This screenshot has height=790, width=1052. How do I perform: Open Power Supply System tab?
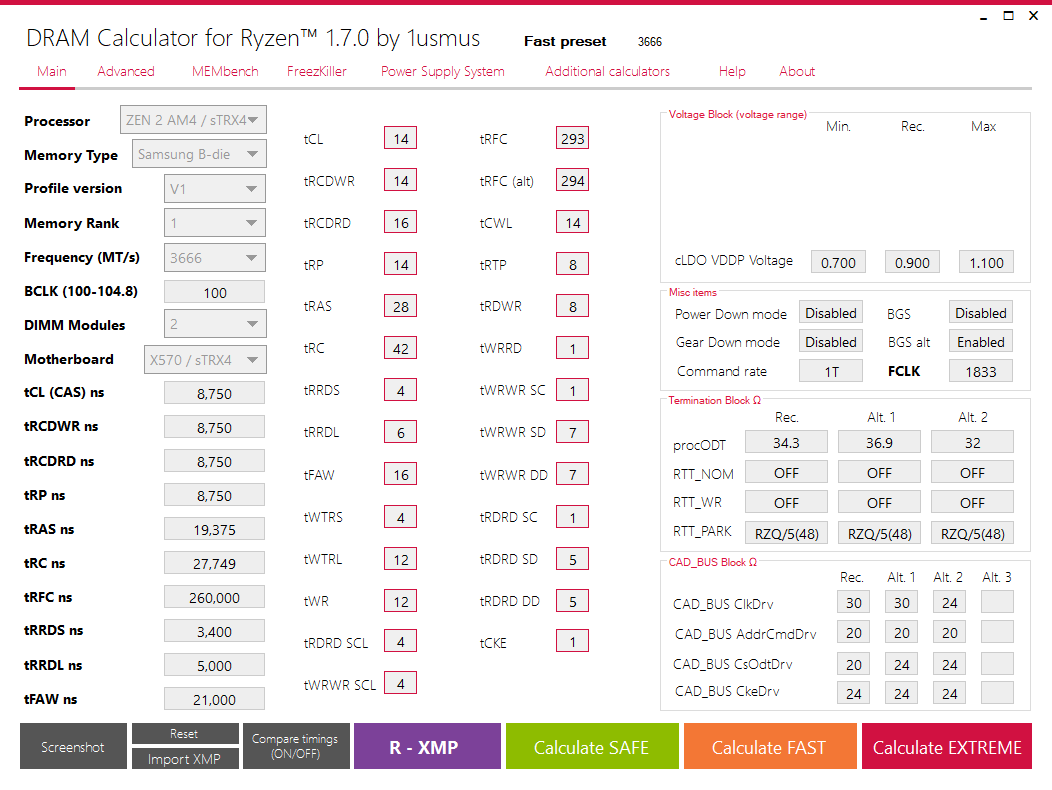(443, 71)
